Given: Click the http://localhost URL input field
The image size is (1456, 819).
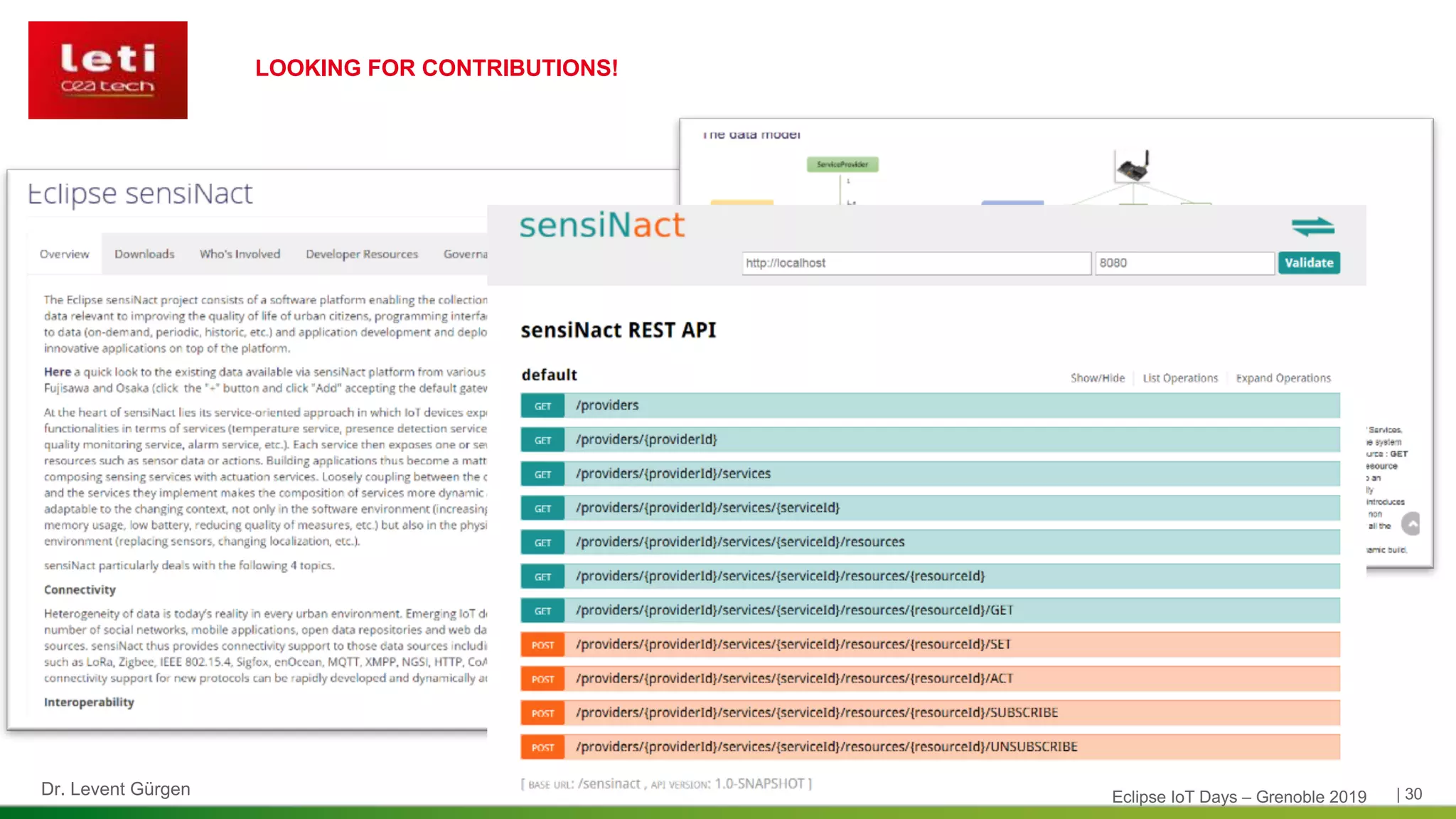Looking at the screenshot, I should (x=916, y=263).
